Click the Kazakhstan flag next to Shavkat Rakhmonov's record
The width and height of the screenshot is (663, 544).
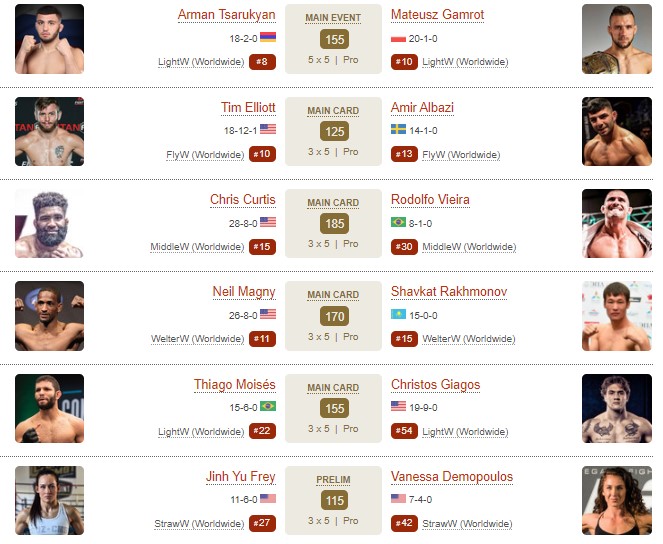[398, 314]
